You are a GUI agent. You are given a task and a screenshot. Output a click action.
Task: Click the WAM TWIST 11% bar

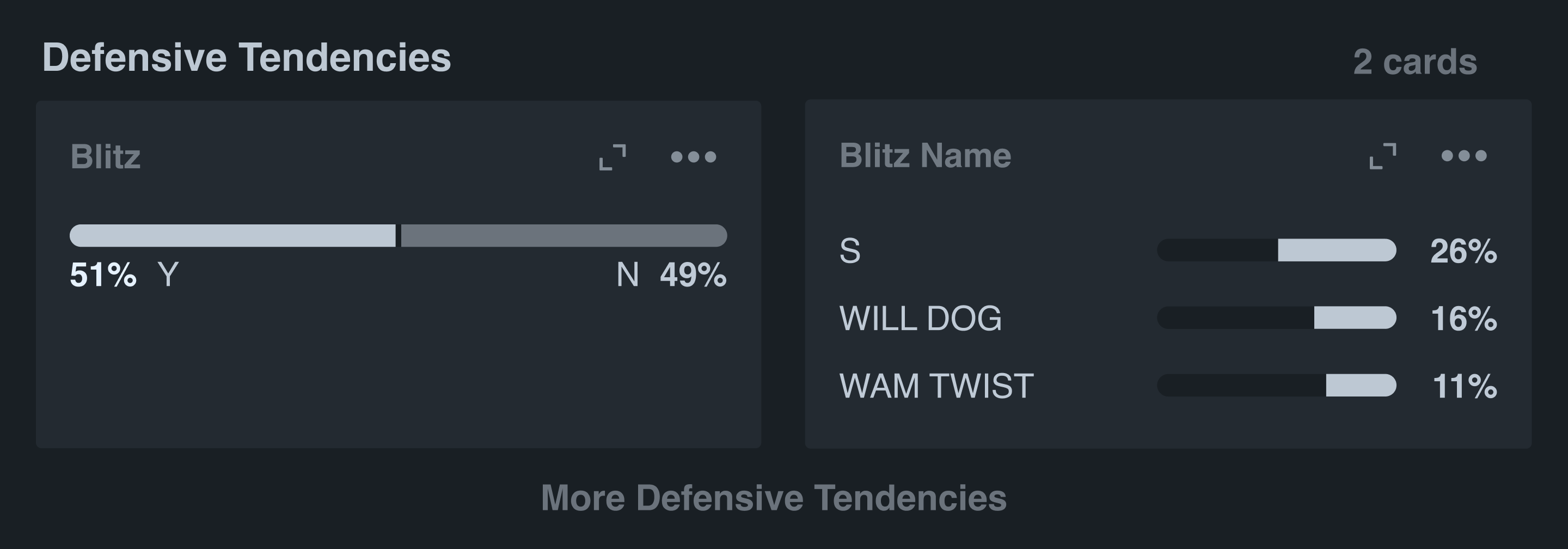coord(1276,385)
